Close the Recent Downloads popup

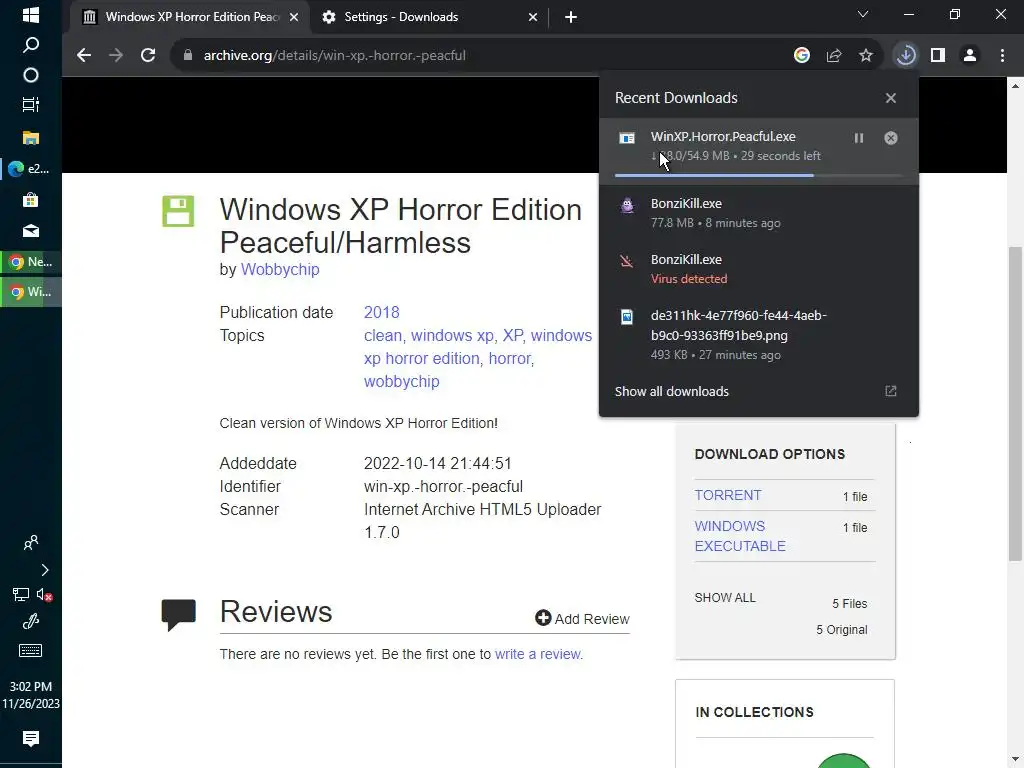tap(891, 98)
